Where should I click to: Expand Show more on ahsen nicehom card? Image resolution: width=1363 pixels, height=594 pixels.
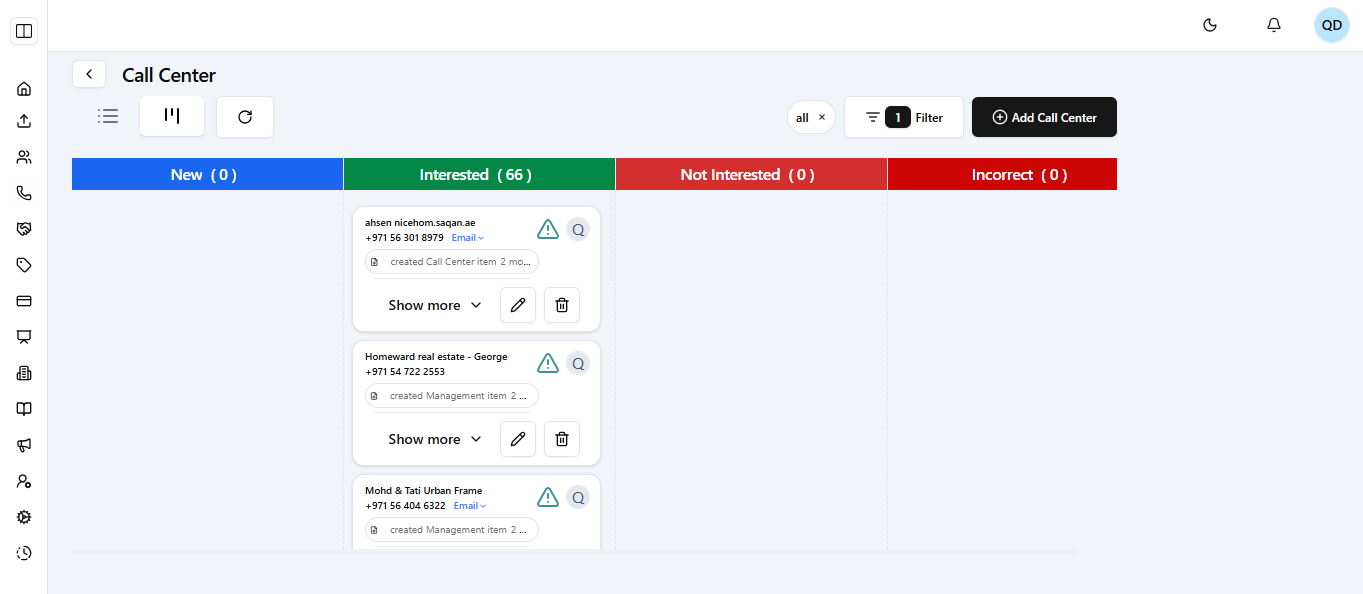pos(434,305)
